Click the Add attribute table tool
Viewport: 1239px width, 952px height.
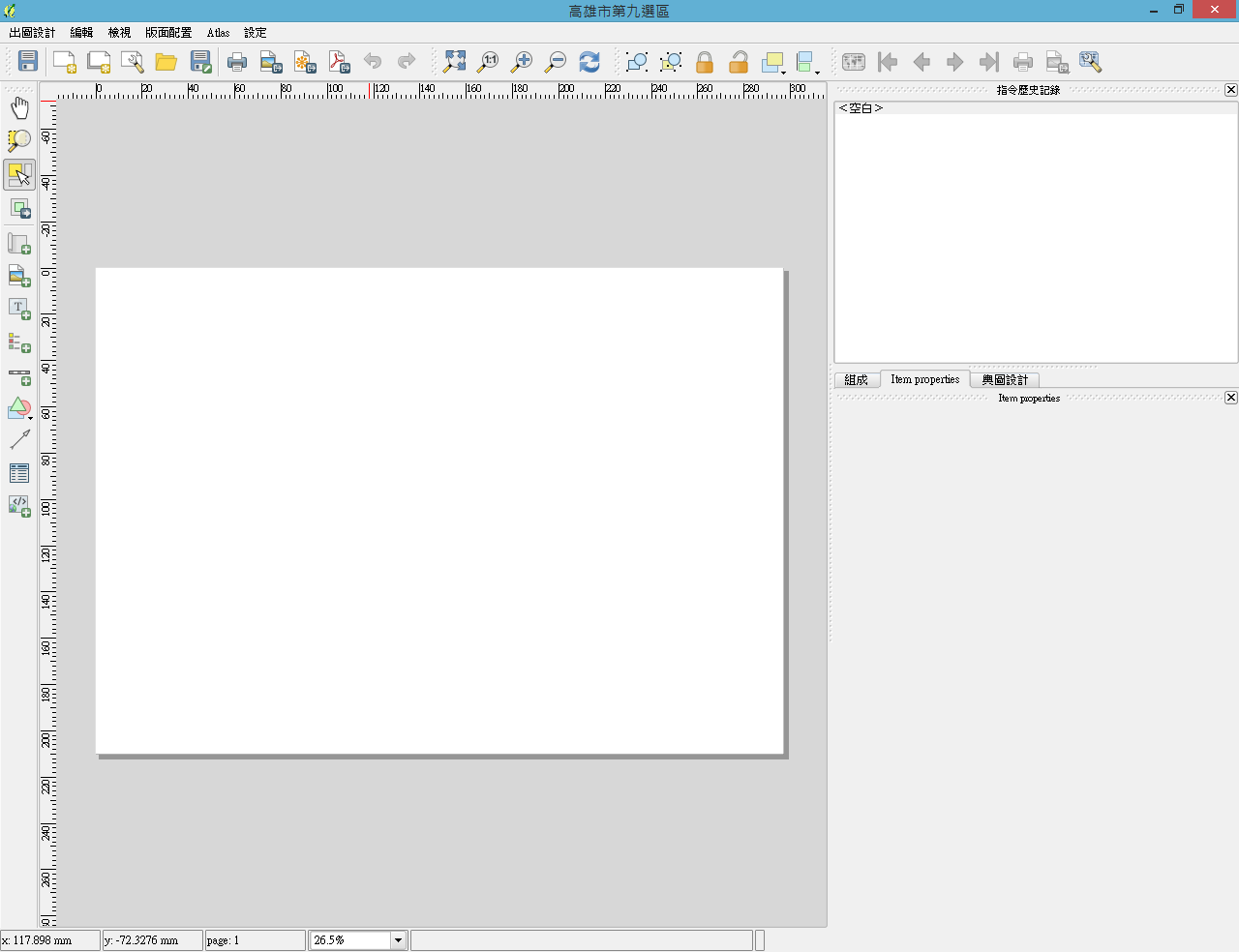[x=19, y=473]
